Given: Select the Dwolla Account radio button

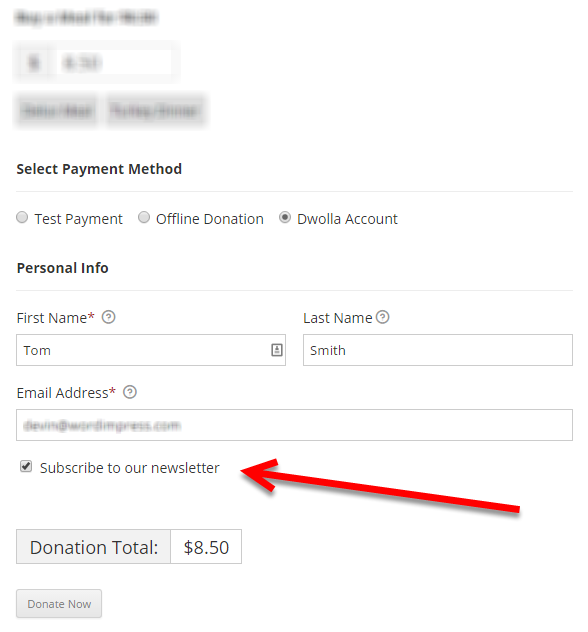Looking at the screenshot, I should coord(285,218).
